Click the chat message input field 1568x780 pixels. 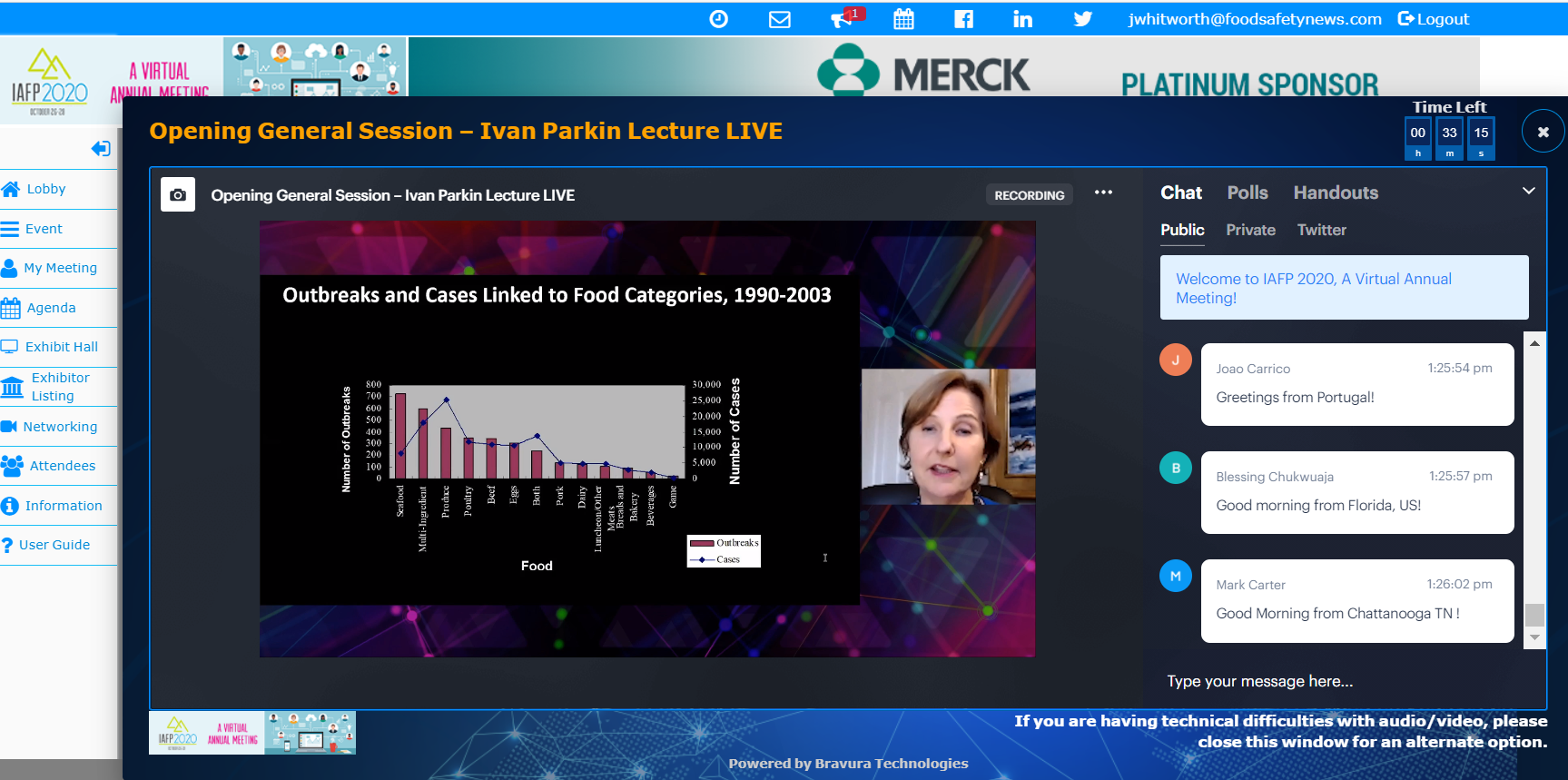[x=1344, y=681]
